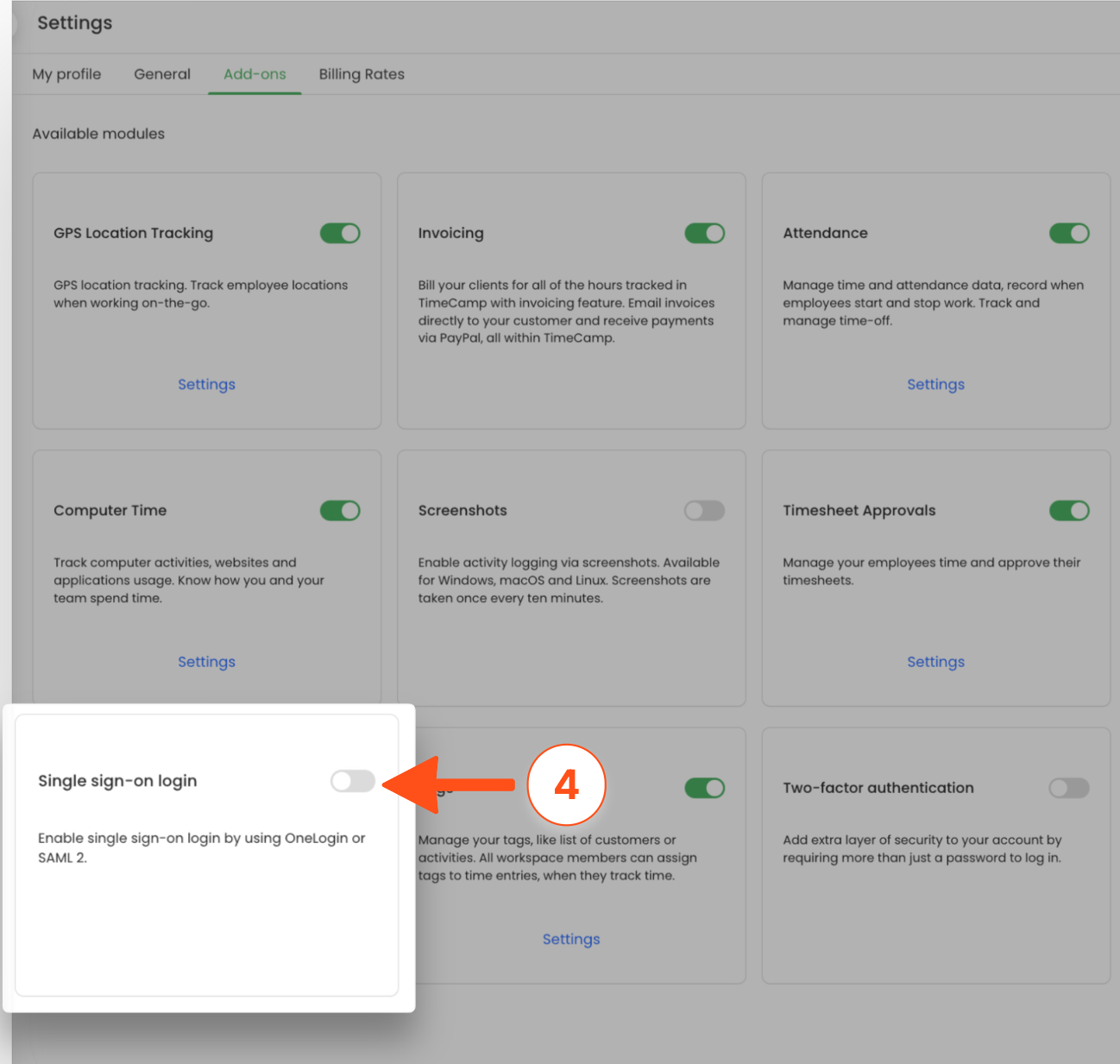Open Attendance Settings link
Viewport: 1120px width, 1064px height.
coord(935,384)
